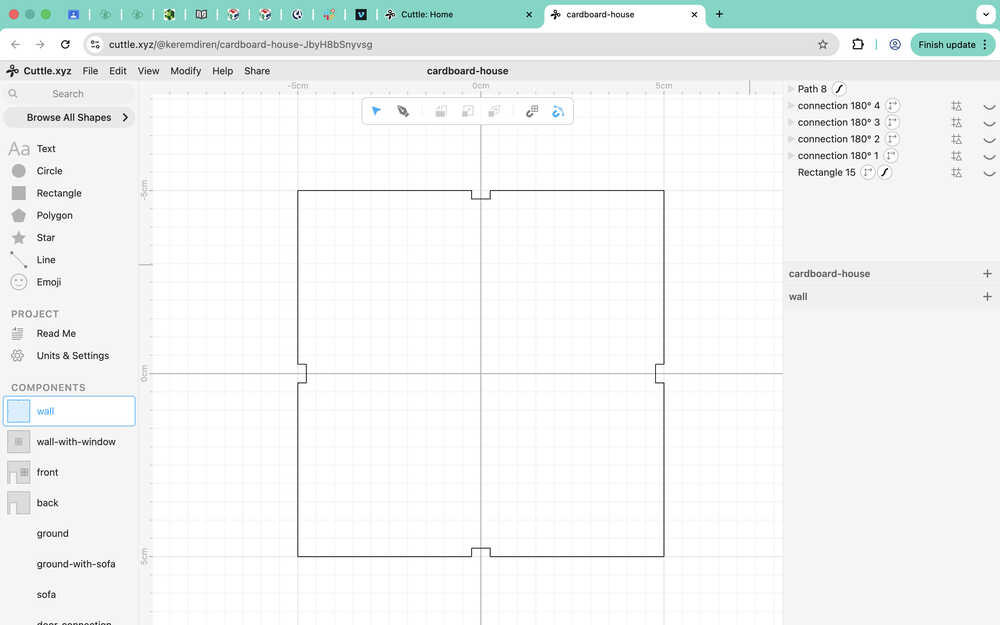This screenshot has width=1000, height=625.
Task: Click the shapes Search field
Action: click(68, 94)
